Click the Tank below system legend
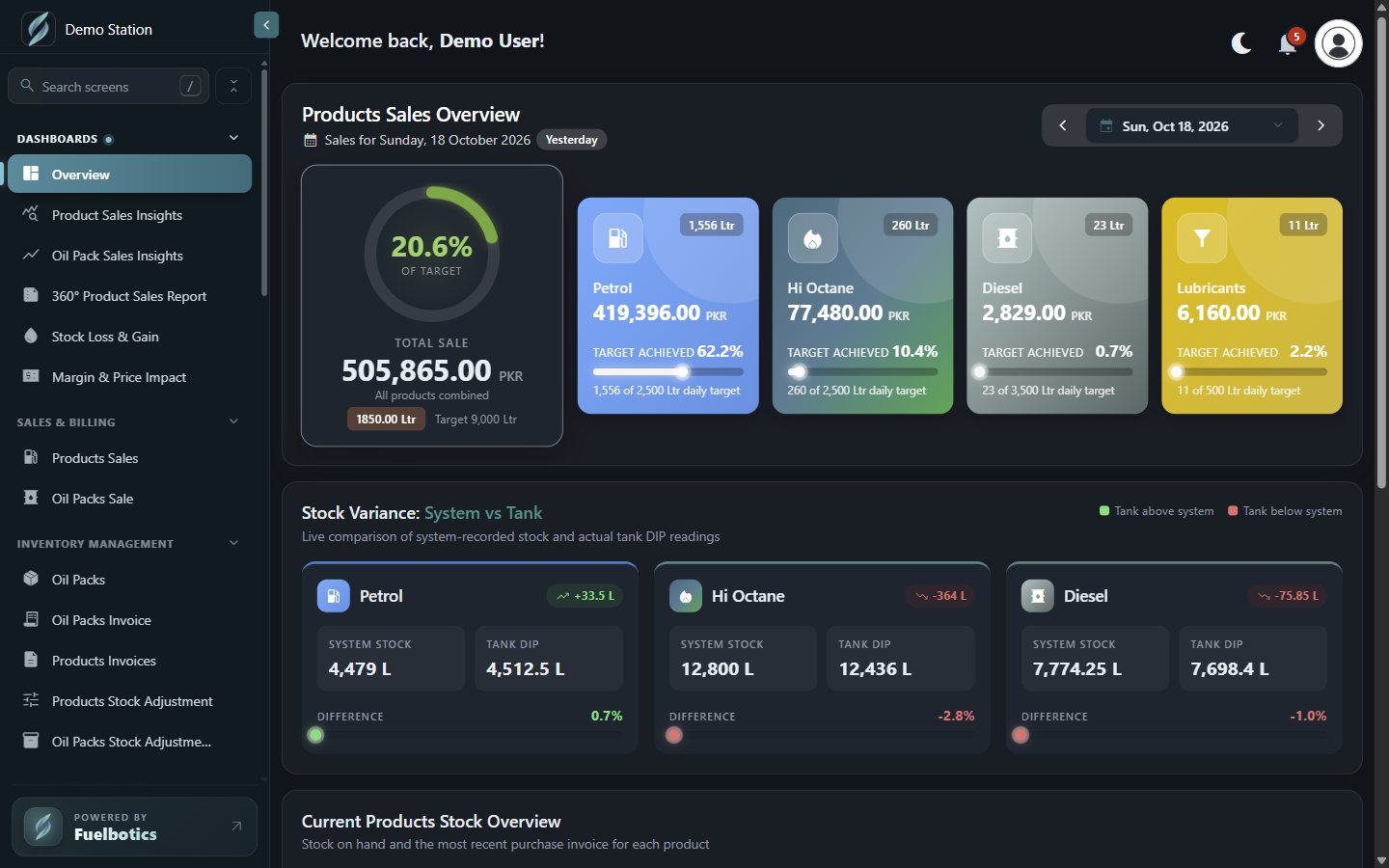The width and height of the screenshot is (1389, 868). pos(1285,511)
